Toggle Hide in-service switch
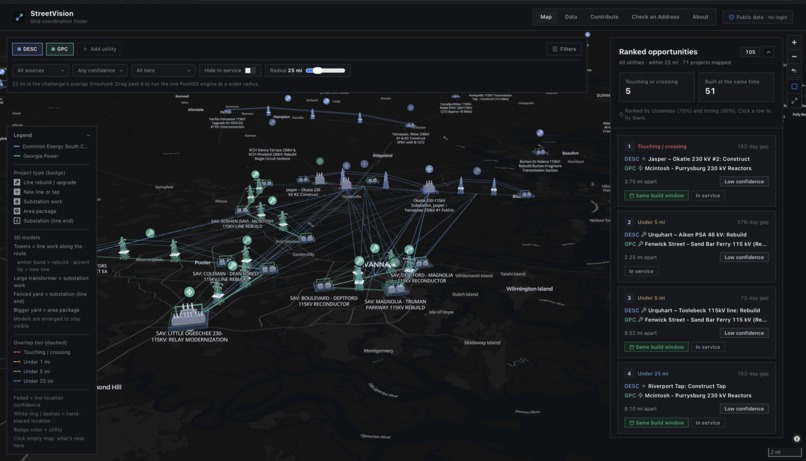The image size is (806, 461). (250, 70)
